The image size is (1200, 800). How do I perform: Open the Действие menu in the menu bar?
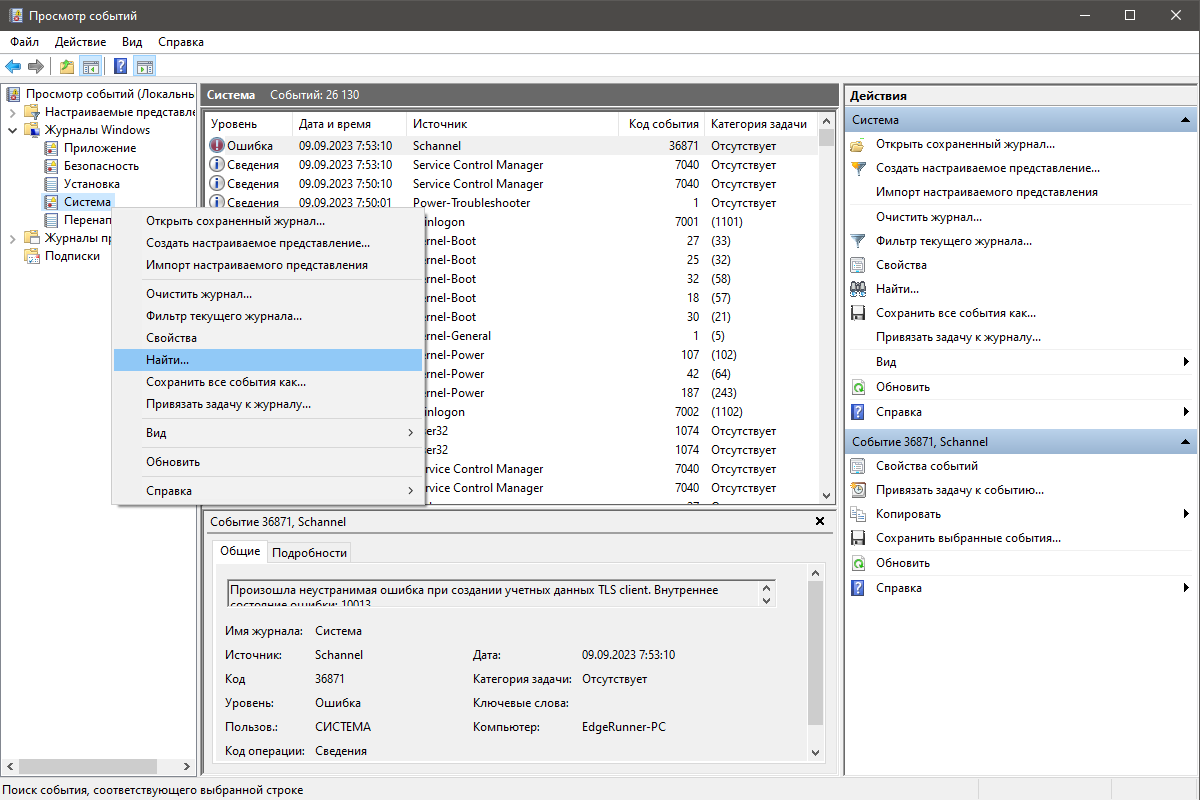(80, 42)
